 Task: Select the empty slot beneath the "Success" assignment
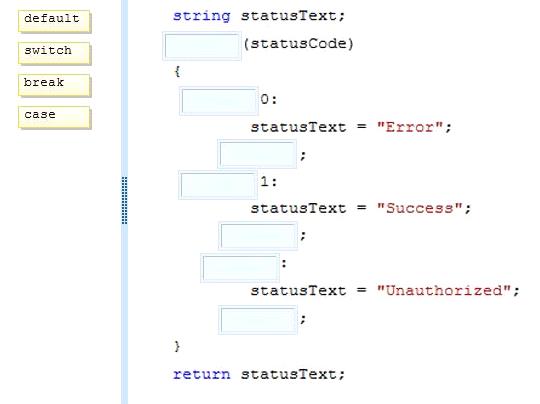pyautogui.click(x=258, y=236)
